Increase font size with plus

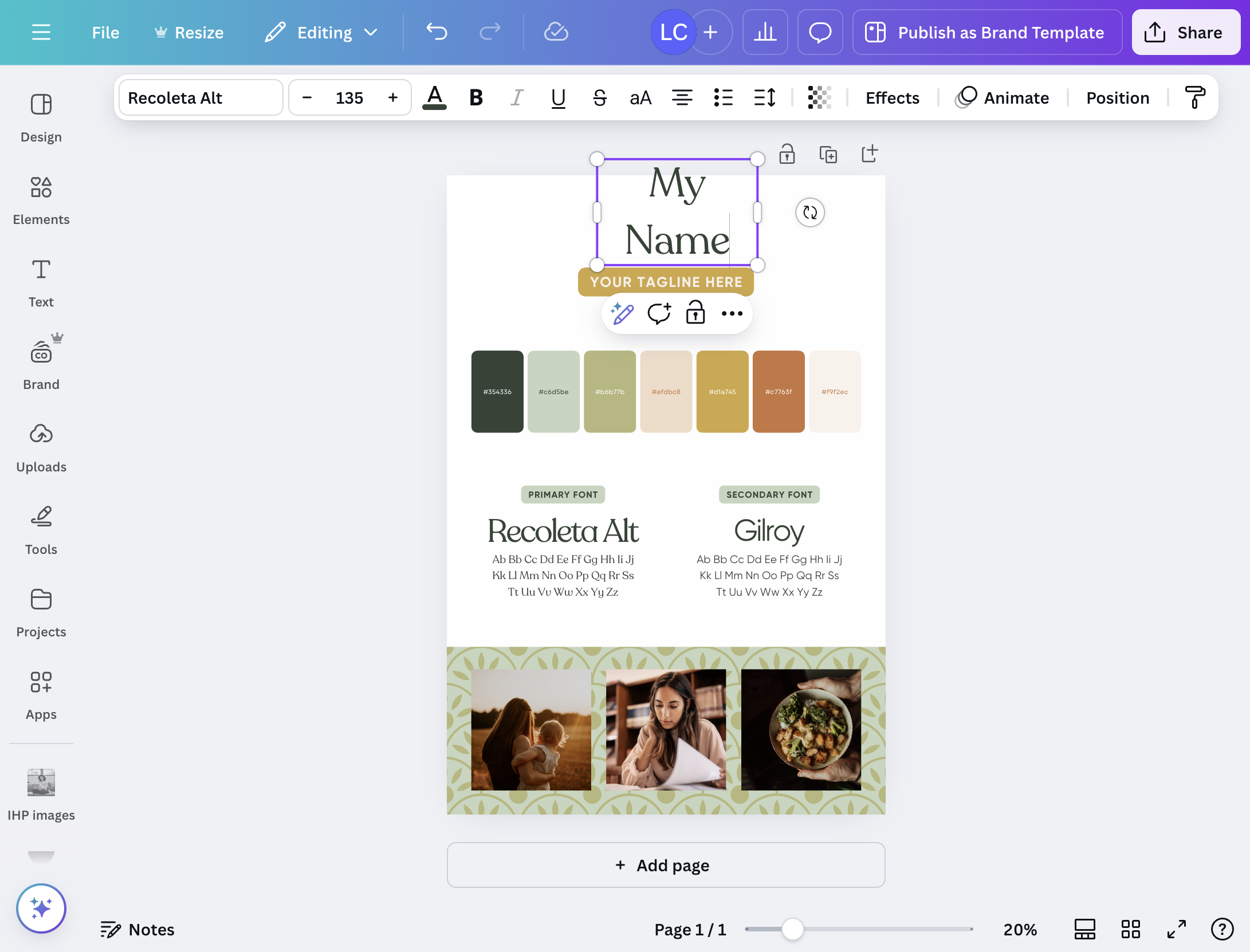(393, 98)
